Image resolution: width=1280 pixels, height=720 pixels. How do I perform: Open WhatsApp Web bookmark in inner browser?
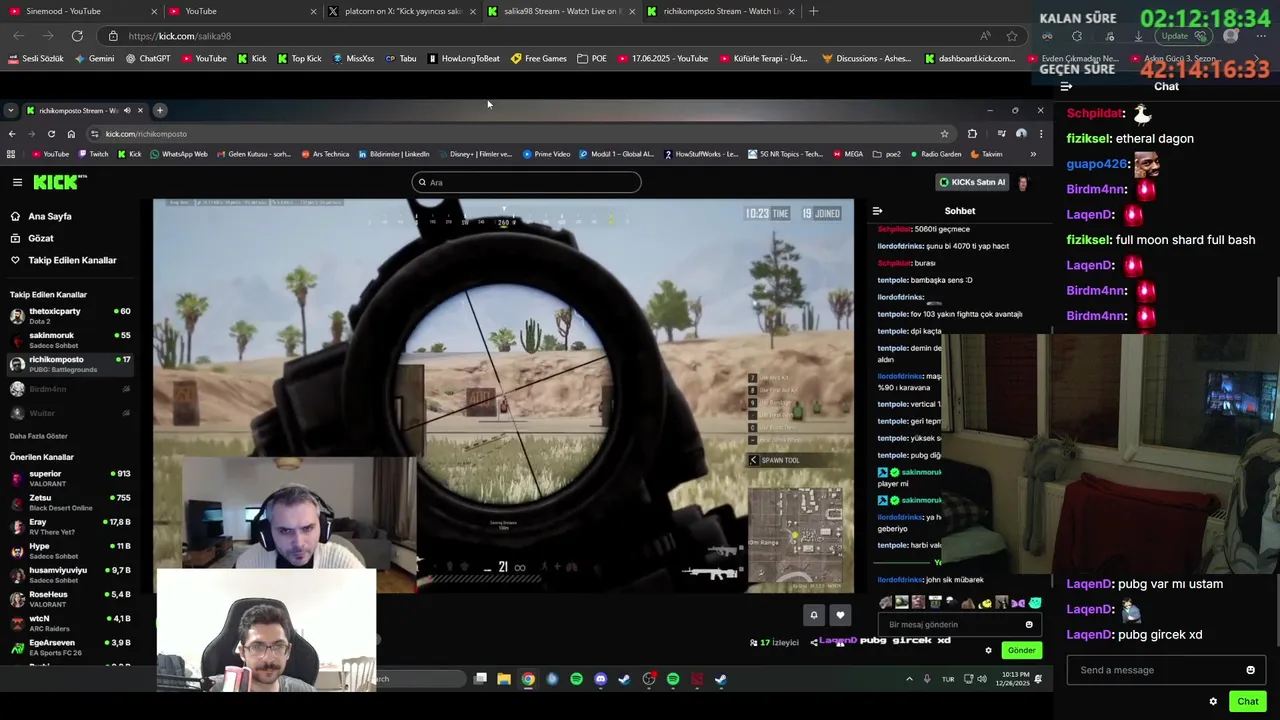[179, 154]
